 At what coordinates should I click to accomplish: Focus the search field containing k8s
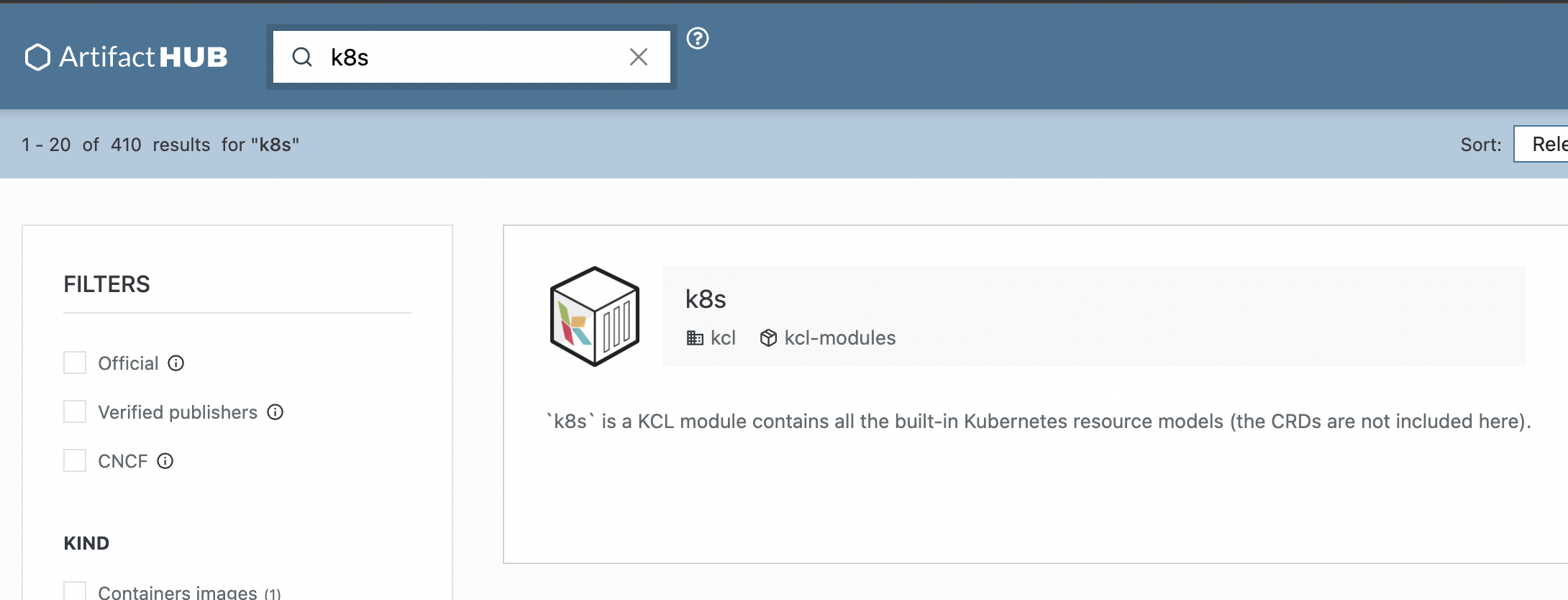coord(472,57)
